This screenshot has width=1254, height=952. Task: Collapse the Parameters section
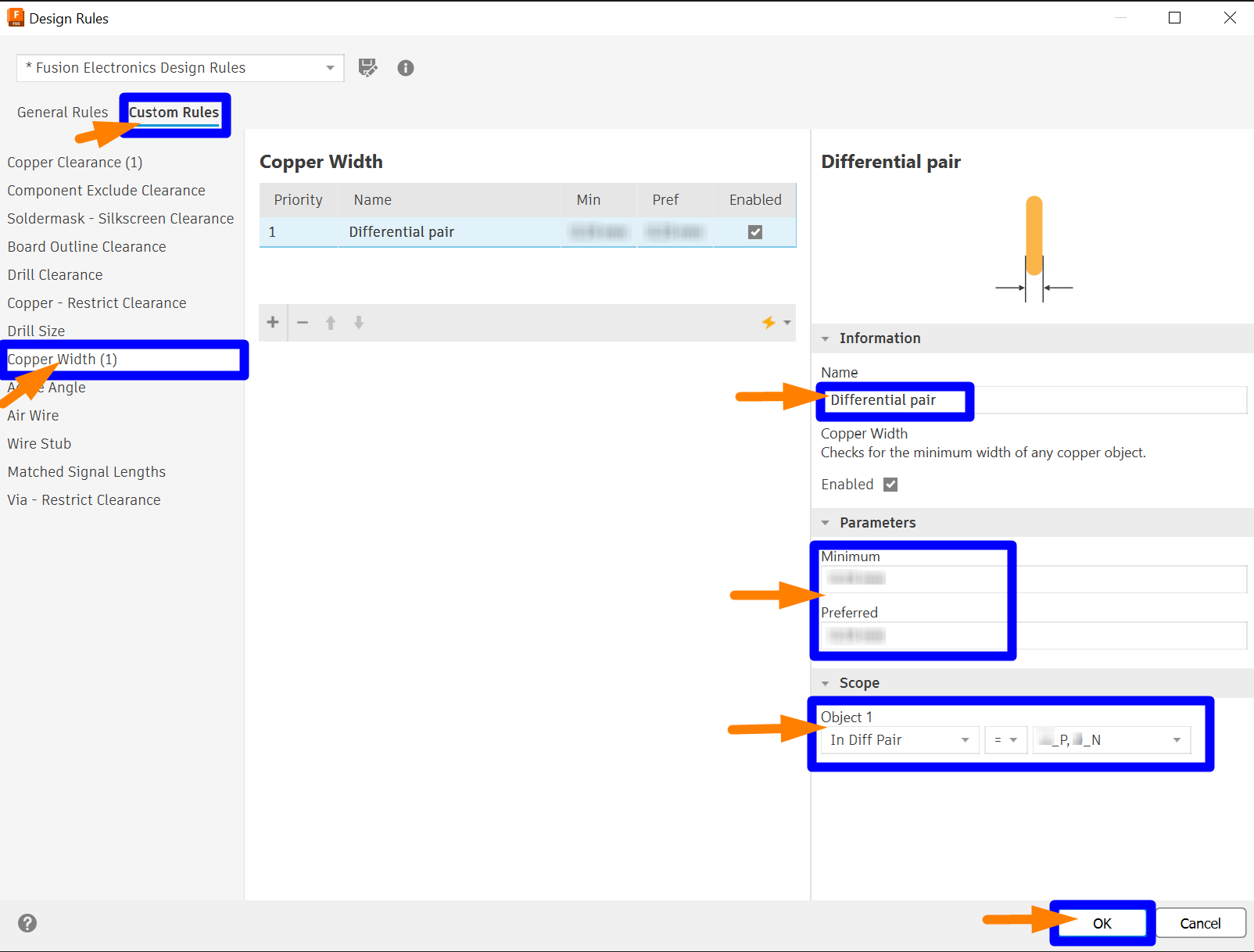(x=826, y=522)
